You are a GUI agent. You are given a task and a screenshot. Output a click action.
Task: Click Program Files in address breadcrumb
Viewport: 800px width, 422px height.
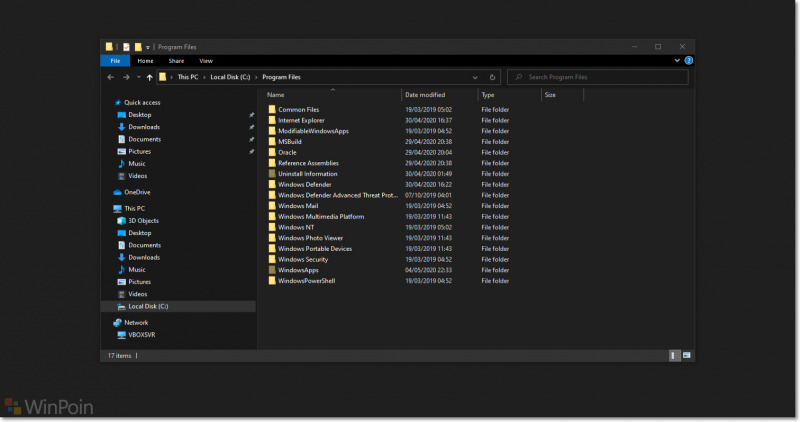click(281, 77)
